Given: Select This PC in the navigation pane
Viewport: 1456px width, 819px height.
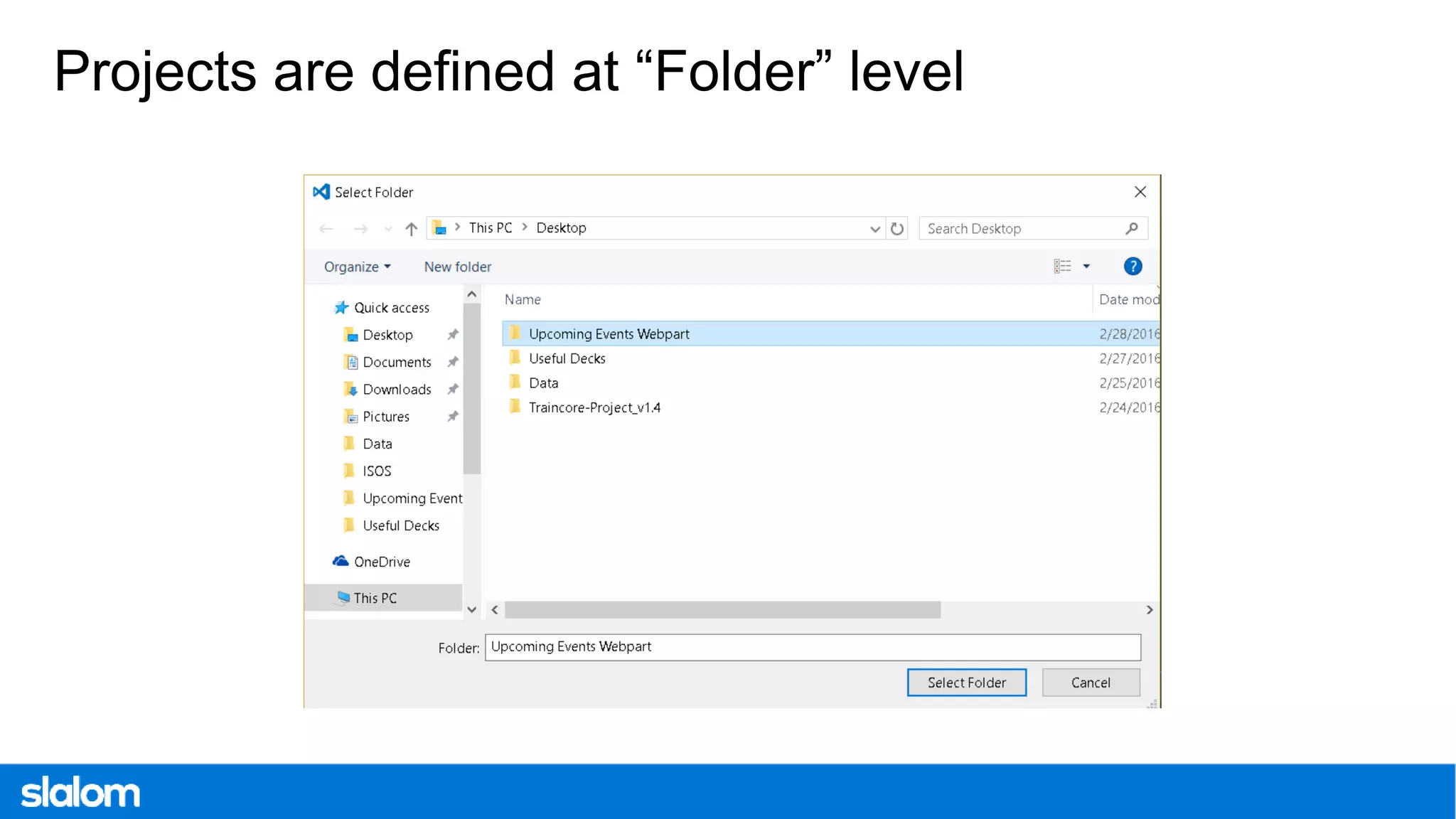Looking at the screenshot, I should pyautogui.click(x=375, y=598).
